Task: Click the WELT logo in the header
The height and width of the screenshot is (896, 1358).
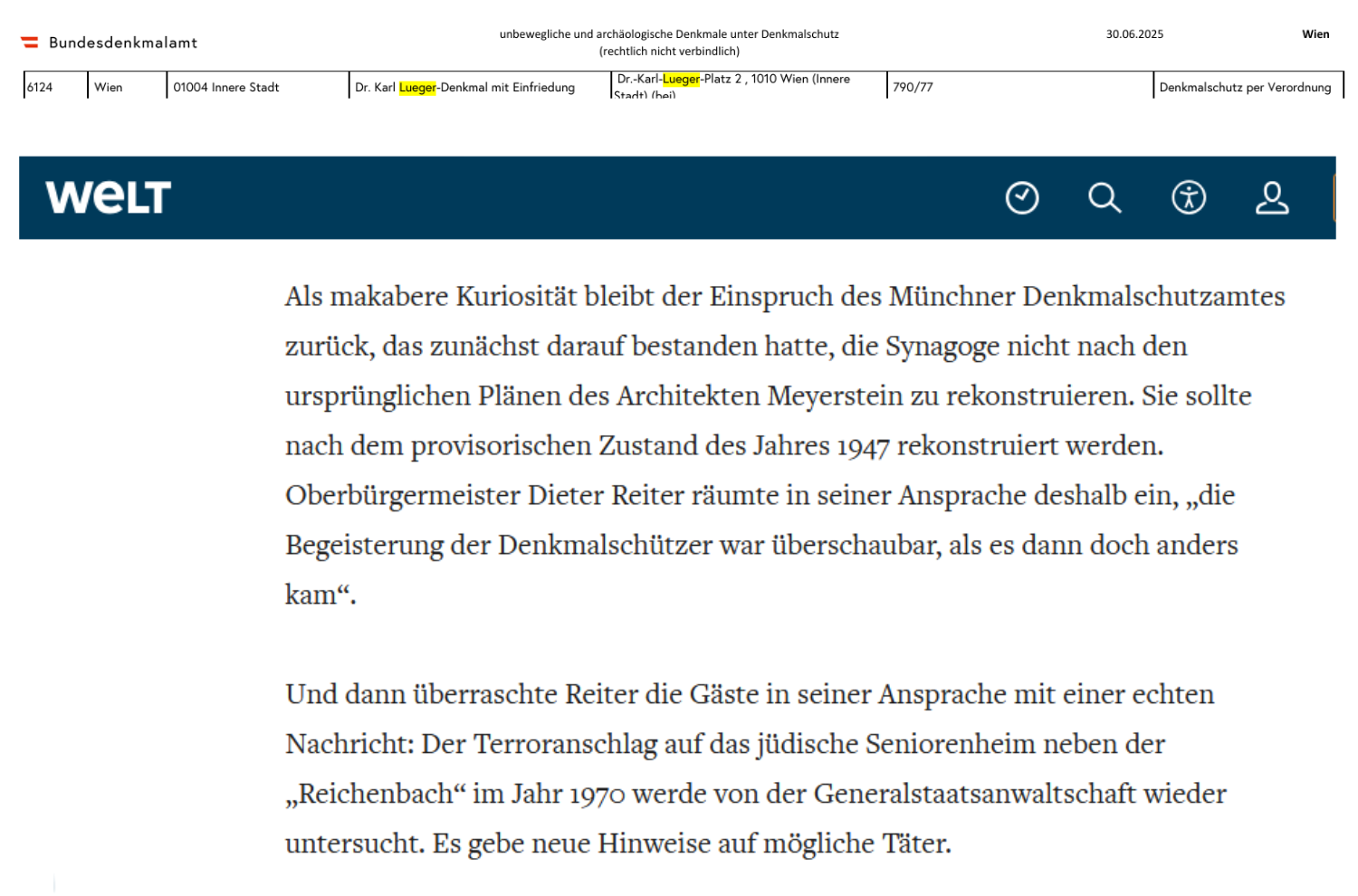Action: pyautogui.click(x=109, y=197)
